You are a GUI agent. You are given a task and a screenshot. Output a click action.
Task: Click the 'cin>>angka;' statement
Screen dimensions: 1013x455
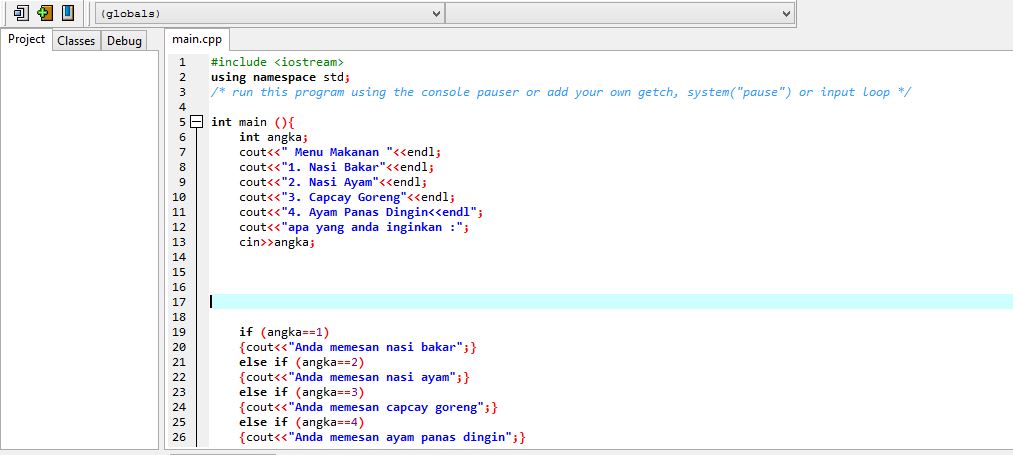[x=277, y=242]
